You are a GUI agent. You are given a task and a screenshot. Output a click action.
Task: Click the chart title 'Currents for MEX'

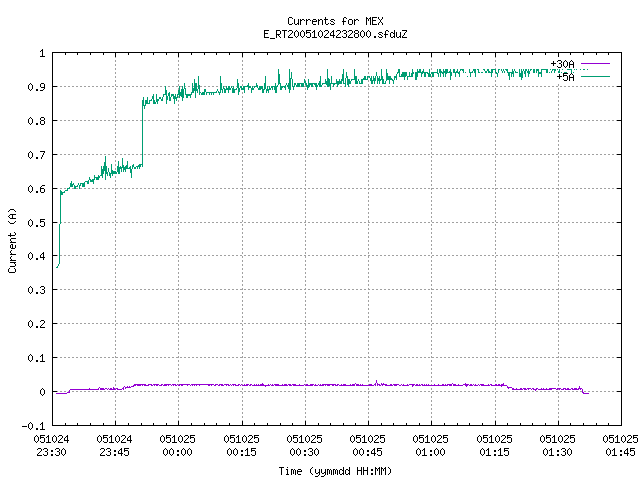[x=335, y=21]
